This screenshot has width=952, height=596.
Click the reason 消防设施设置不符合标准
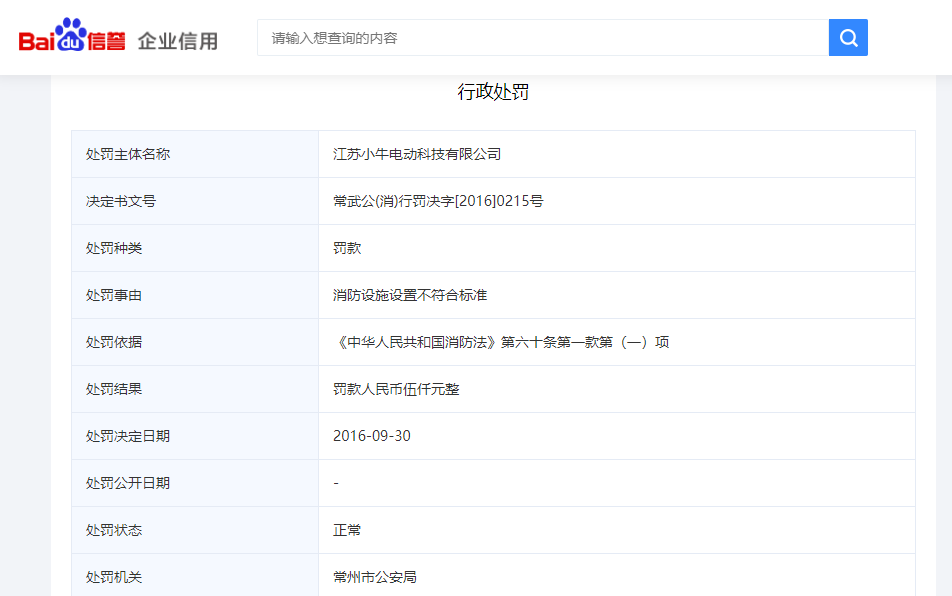[410, 296]
